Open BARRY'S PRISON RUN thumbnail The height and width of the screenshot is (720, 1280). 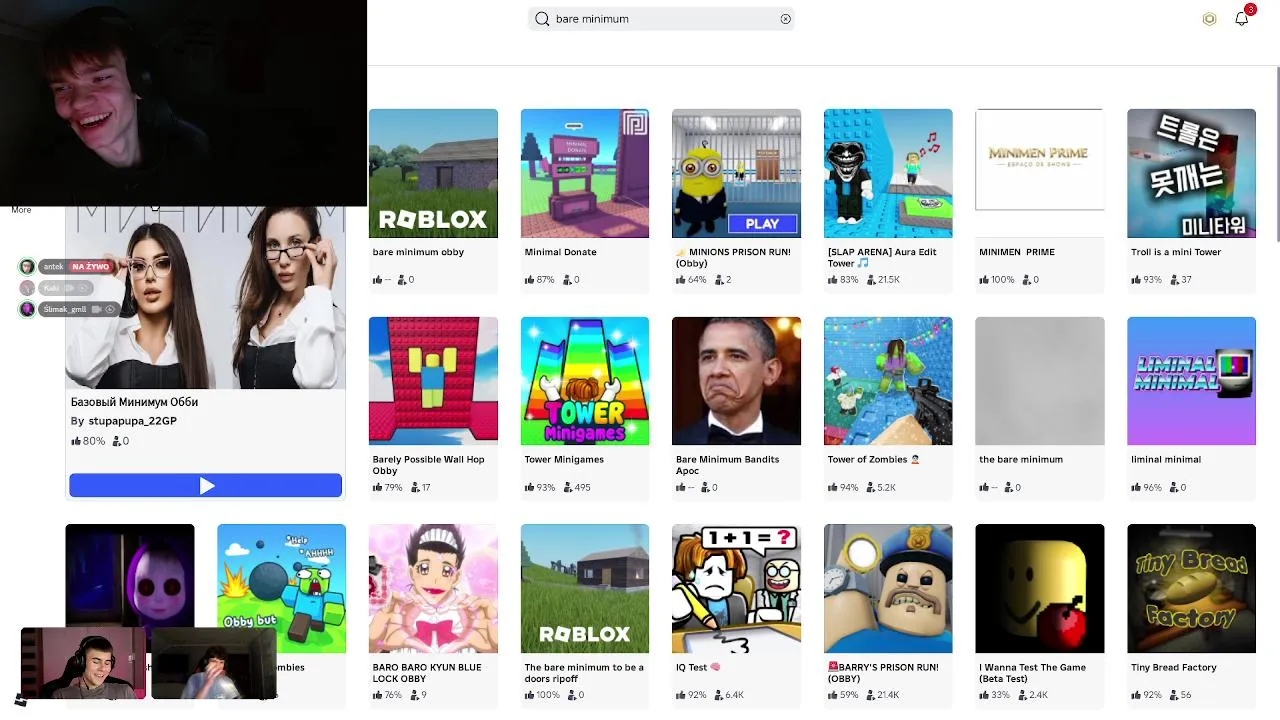tap(888, 588)
